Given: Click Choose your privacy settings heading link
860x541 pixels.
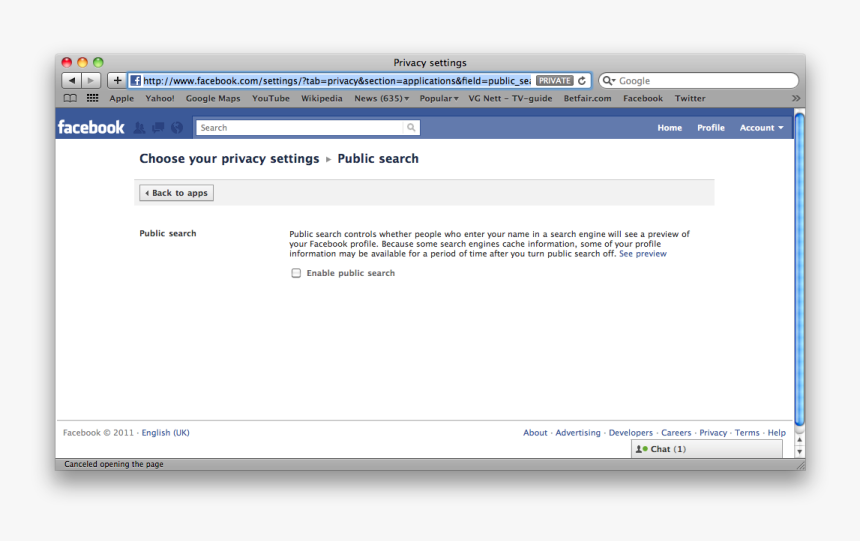Looking at the screenshot, I should (229, 159).
